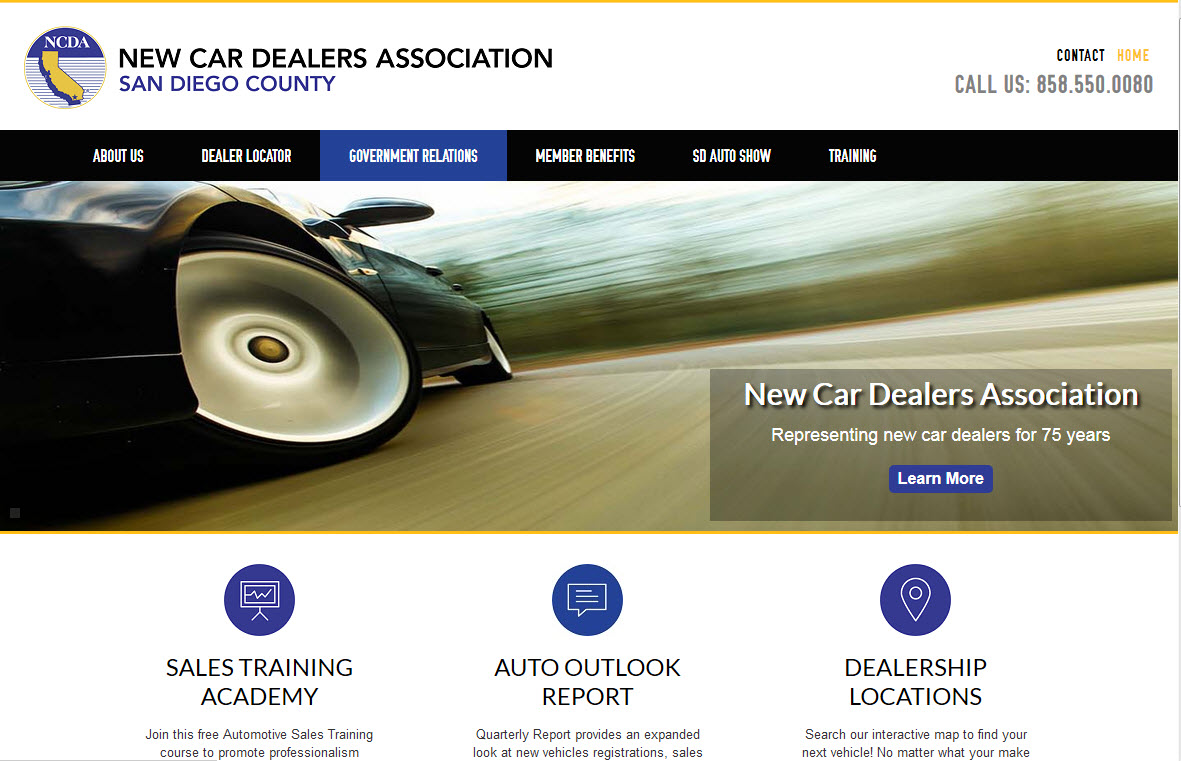Open the Training menu item
The image size is (1181, 761).
click(852, 155)
